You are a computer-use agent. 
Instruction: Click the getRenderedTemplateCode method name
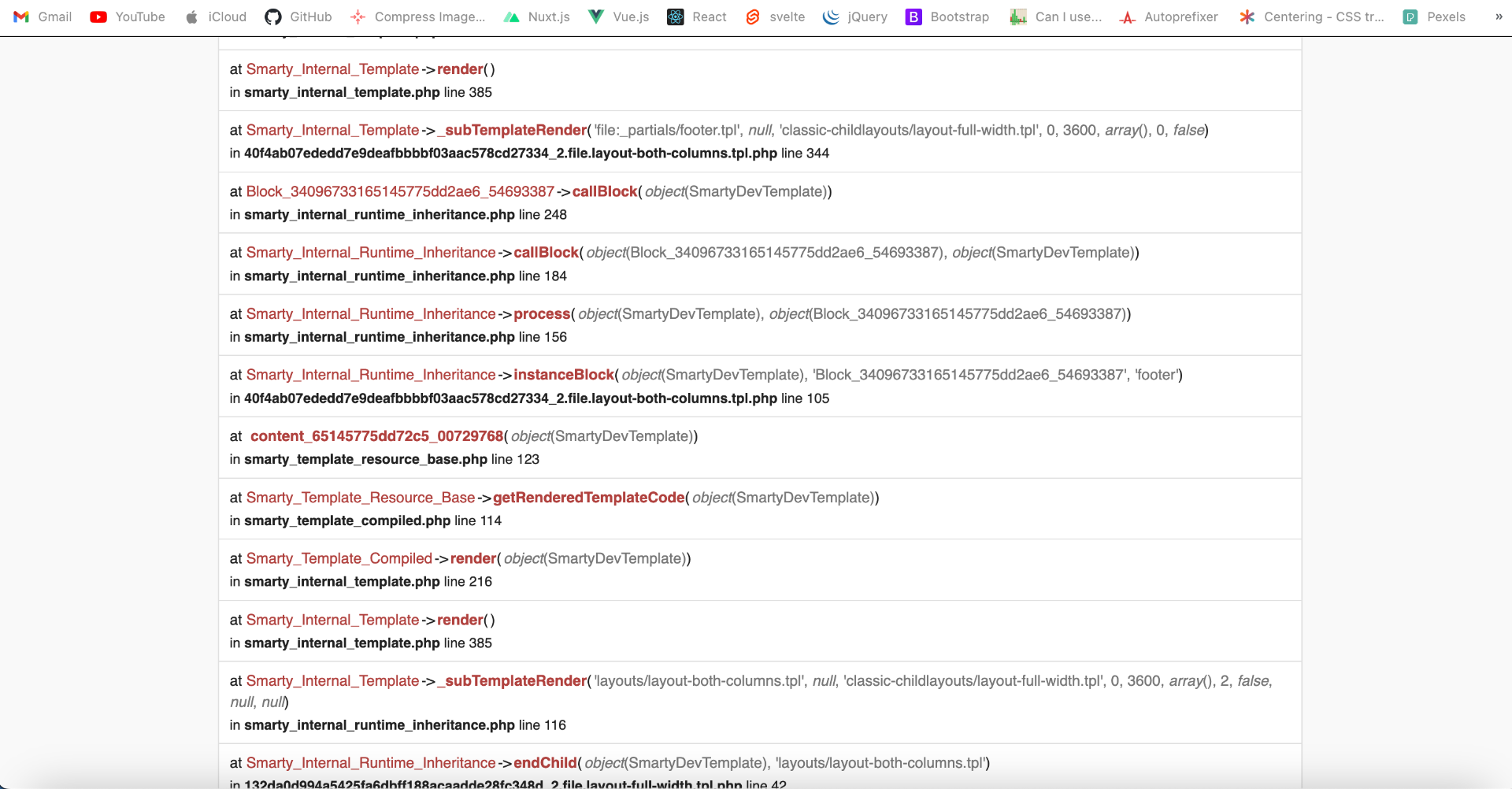point(589,498)
